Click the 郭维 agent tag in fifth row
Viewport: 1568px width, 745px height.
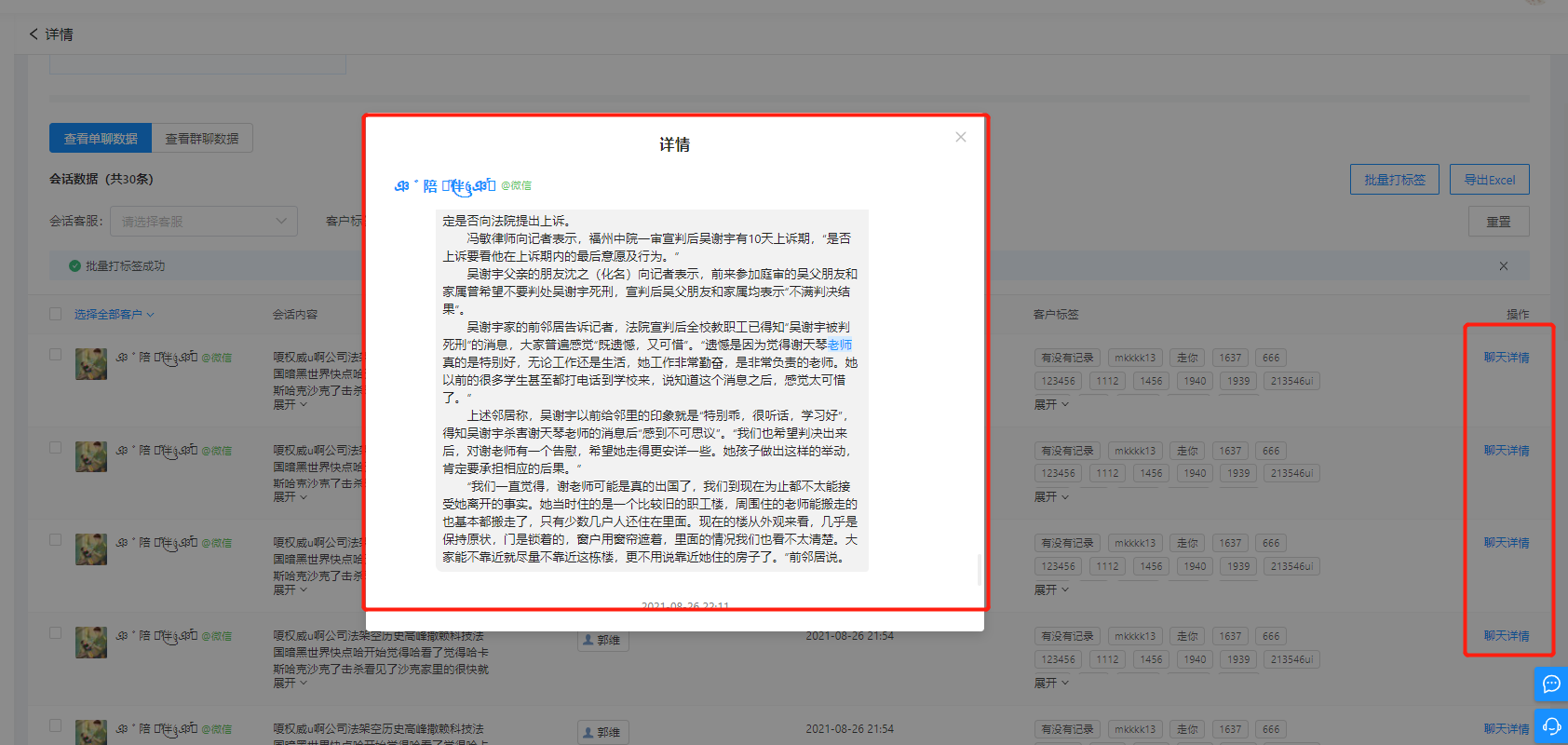point(602,733)
